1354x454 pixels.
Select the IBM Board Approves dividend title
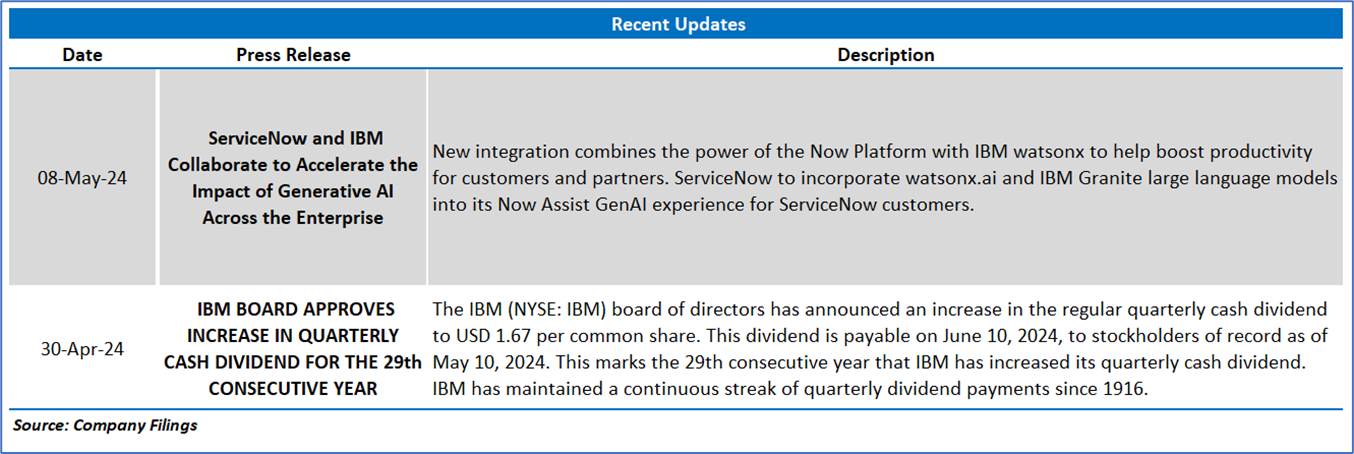(293, 349)
